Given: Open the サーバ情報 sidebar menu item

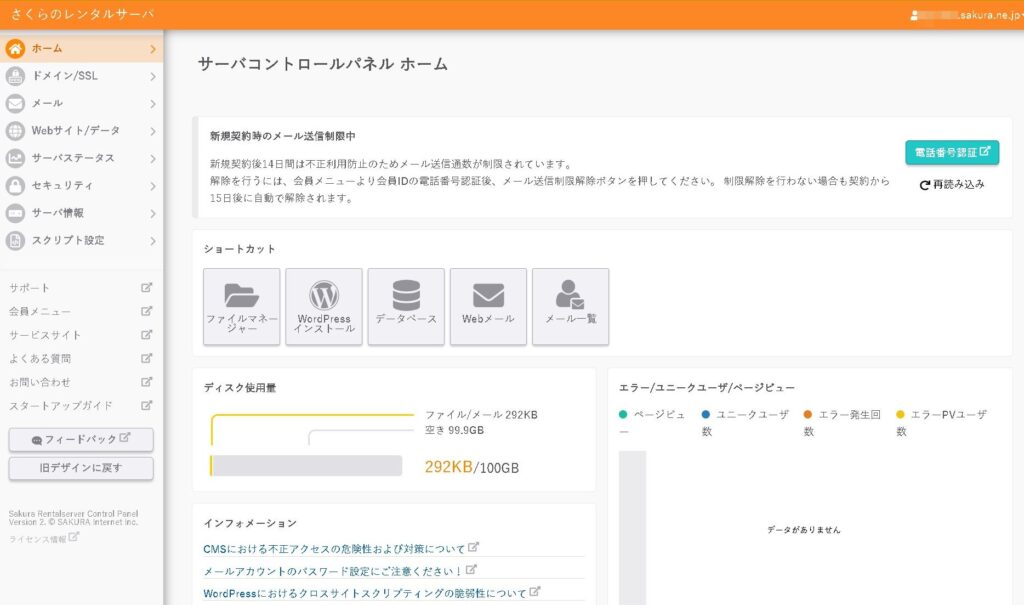Looking at the screenshot, I should (x=58, y=213).
